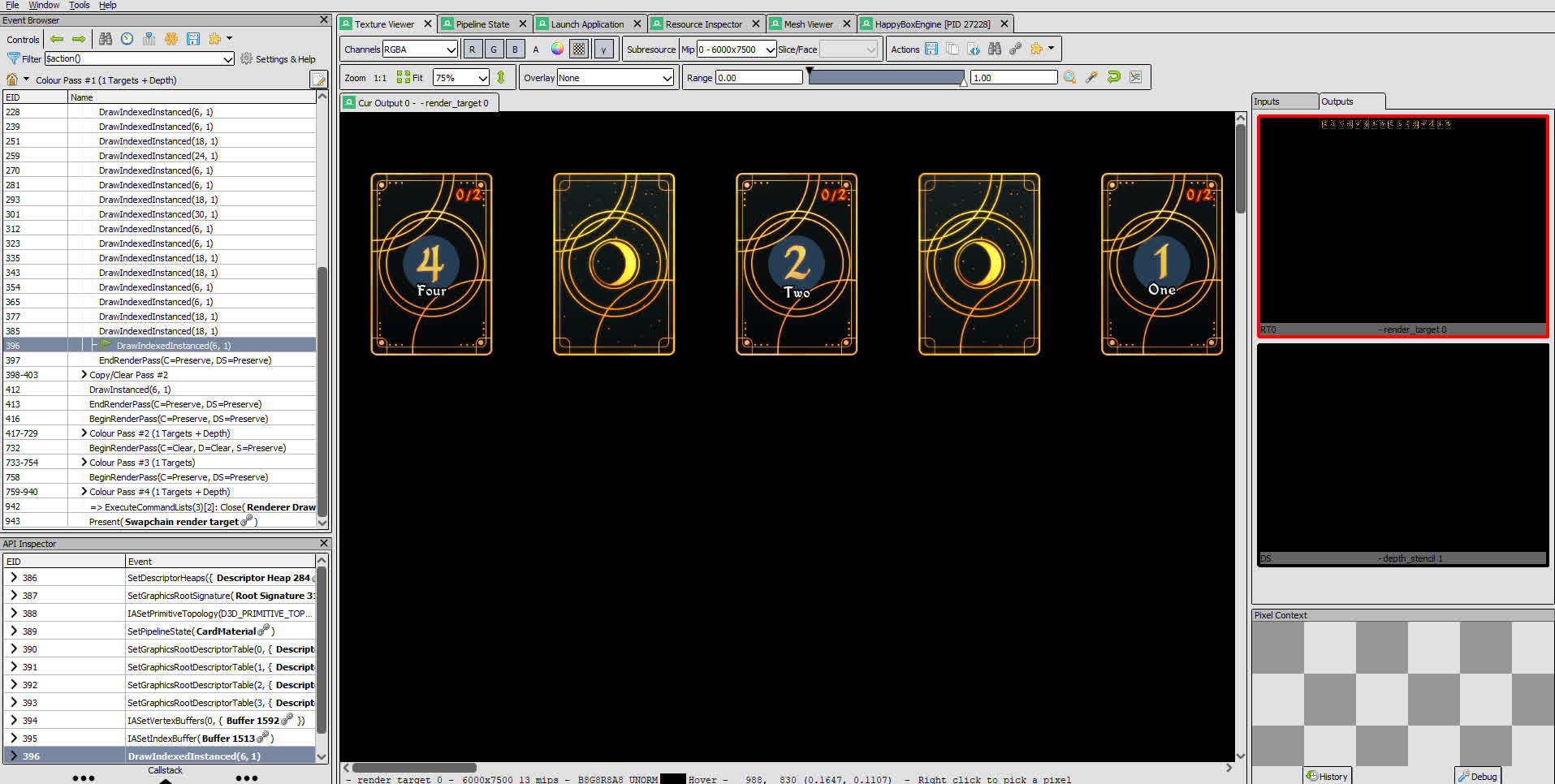Select EndRenderPass event 397 row
Viewport: 1555px width, 784px height.
click(159, 360)
